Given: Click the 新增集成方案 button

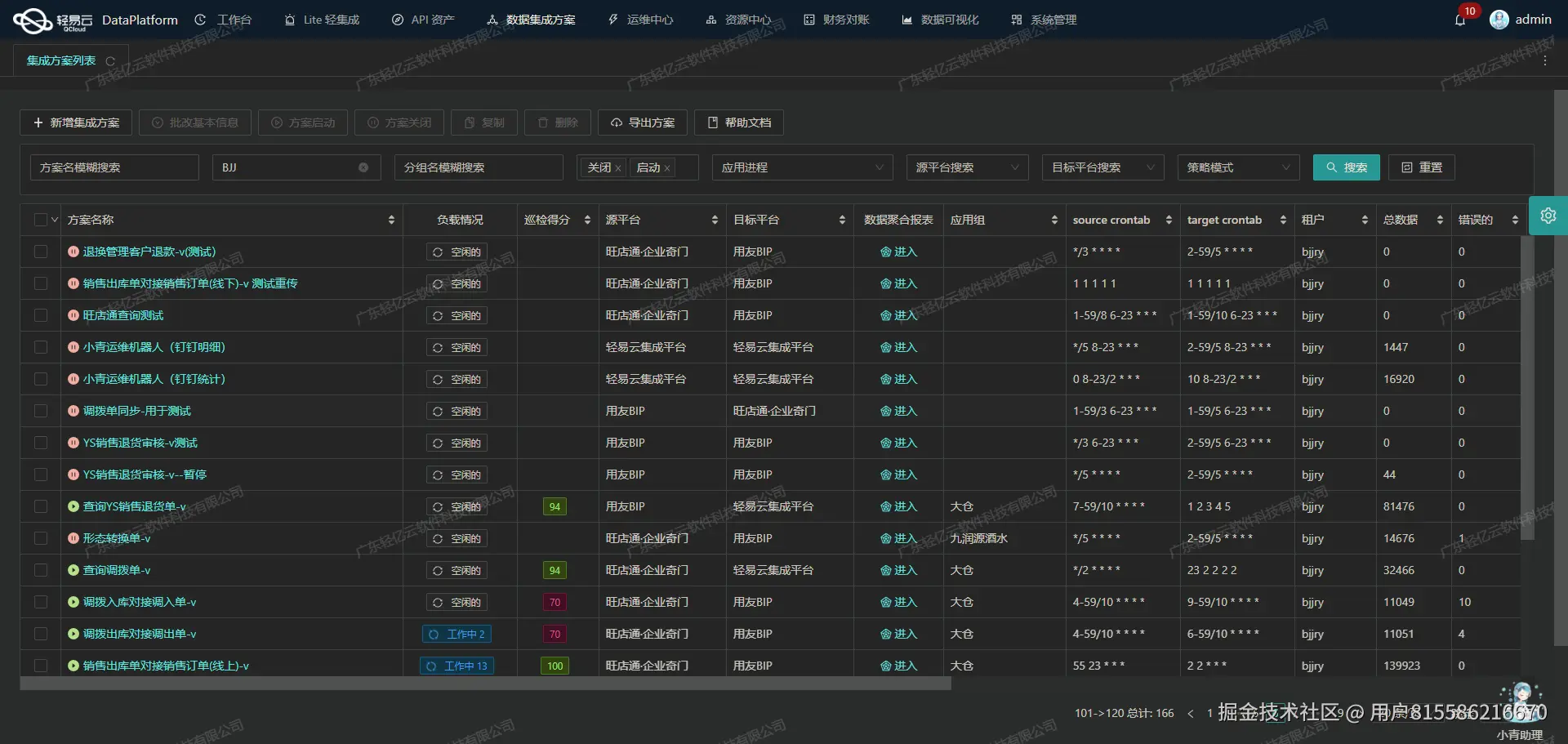Looking at the screenshot, I should (x=75, y=123).
